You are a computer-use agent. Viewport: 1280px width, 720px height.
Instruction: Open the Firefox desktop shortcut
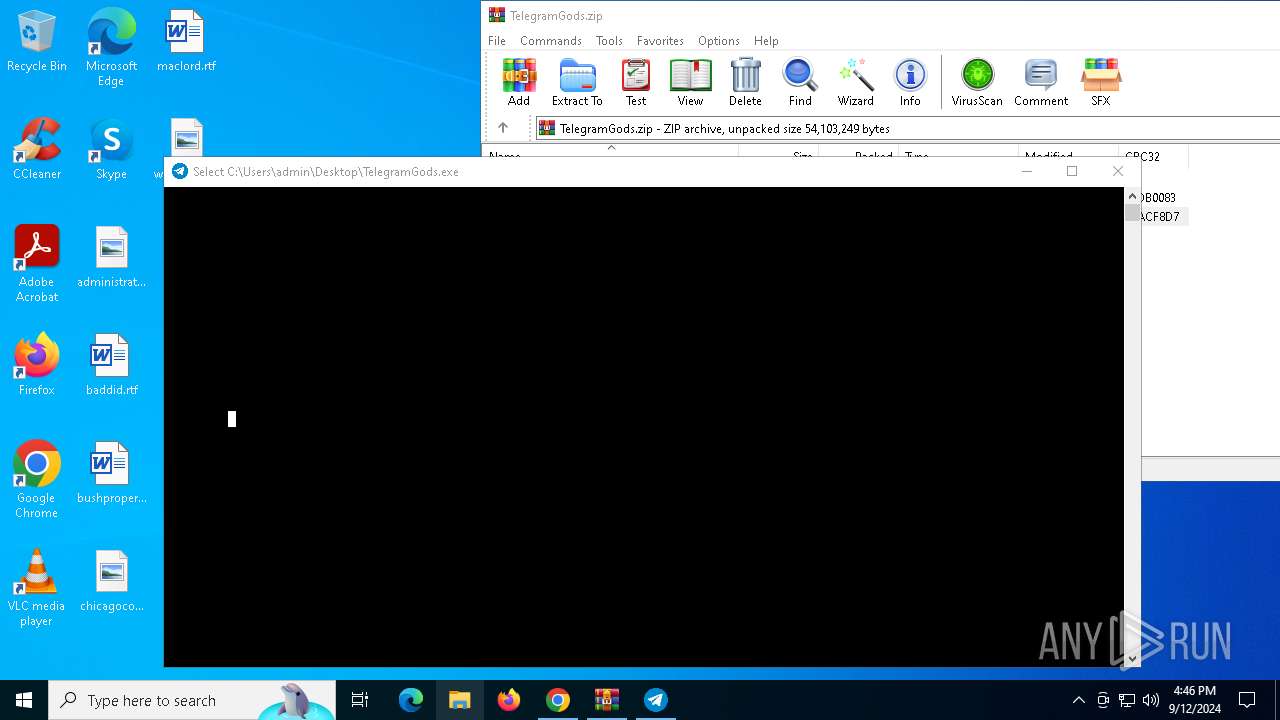point(37,365)
